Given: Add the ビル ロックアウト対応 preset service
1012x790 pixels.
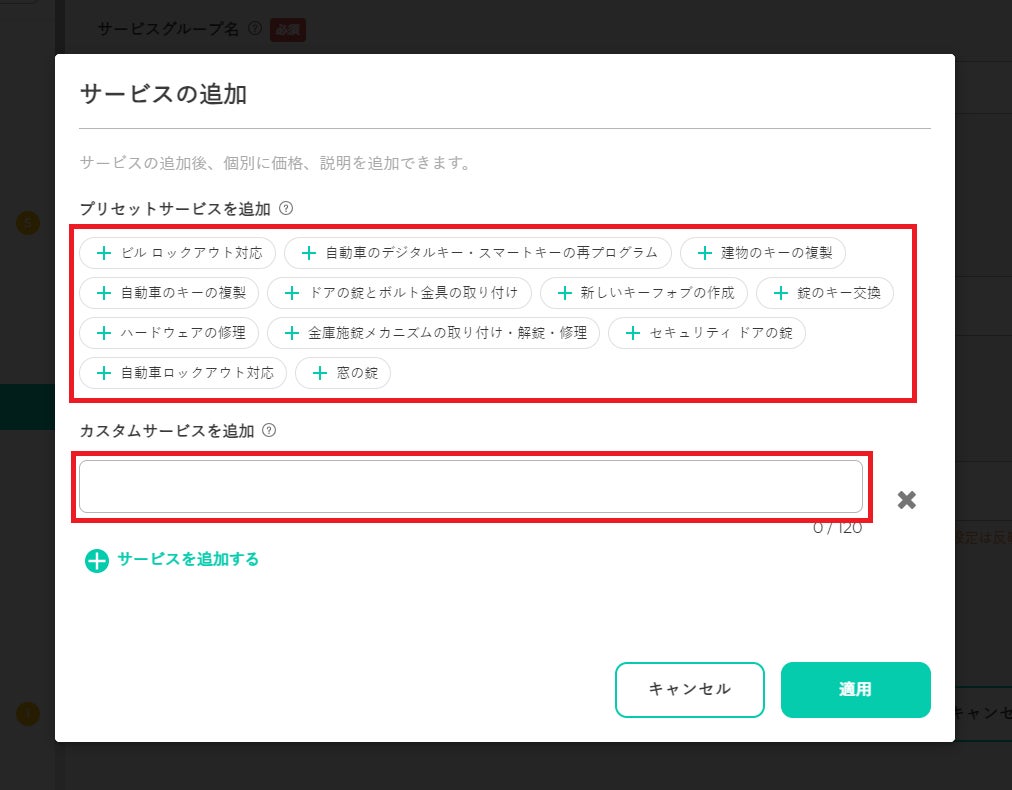Looking at the screenshot, I should [177, 253].
